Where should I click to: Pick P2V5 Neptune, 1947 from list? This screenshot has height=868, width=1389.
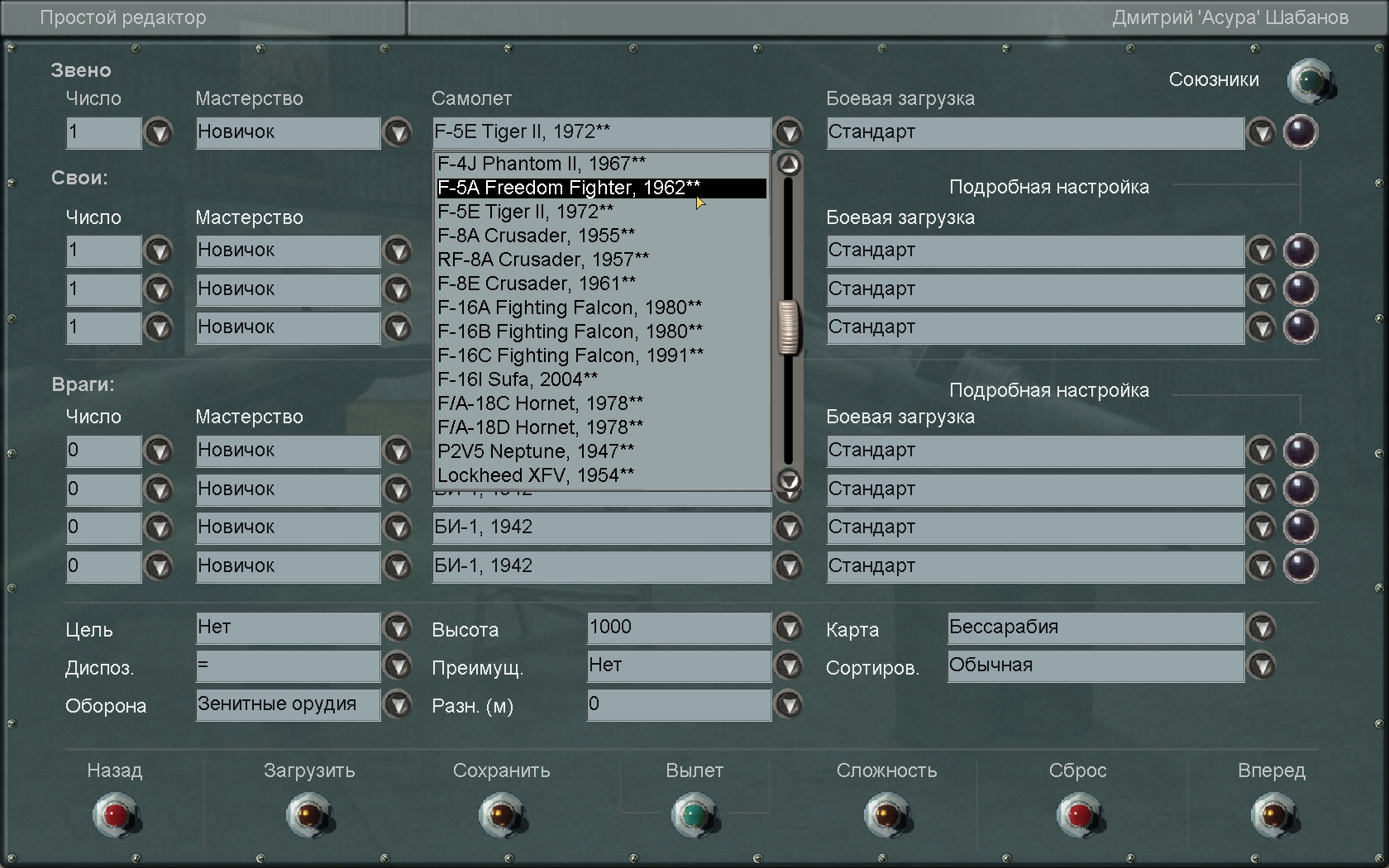pos(602,451)
